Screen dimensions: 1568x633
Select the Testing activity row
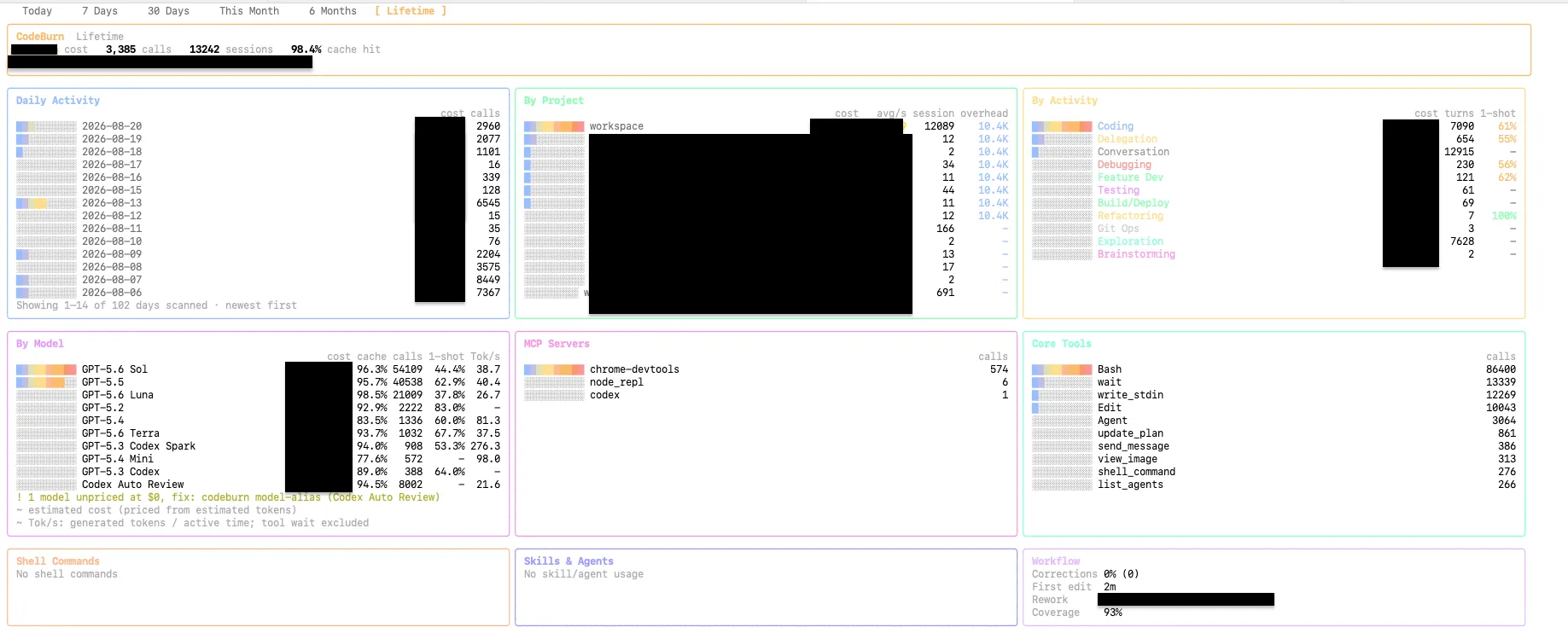(x=1274, y=190)
